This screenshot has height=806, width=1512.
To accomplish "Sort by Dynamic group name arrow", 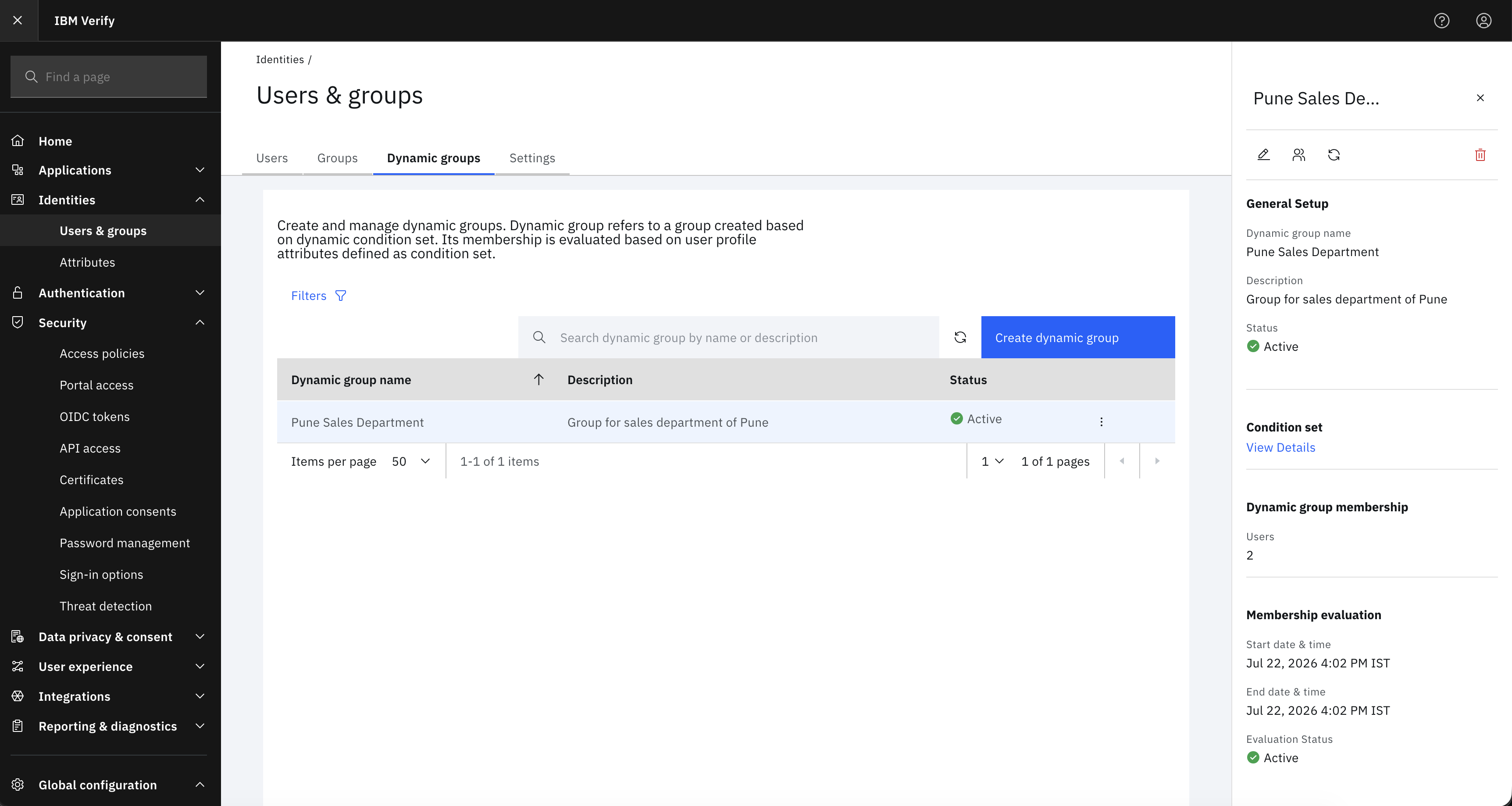I will click(x=539, y=379).
